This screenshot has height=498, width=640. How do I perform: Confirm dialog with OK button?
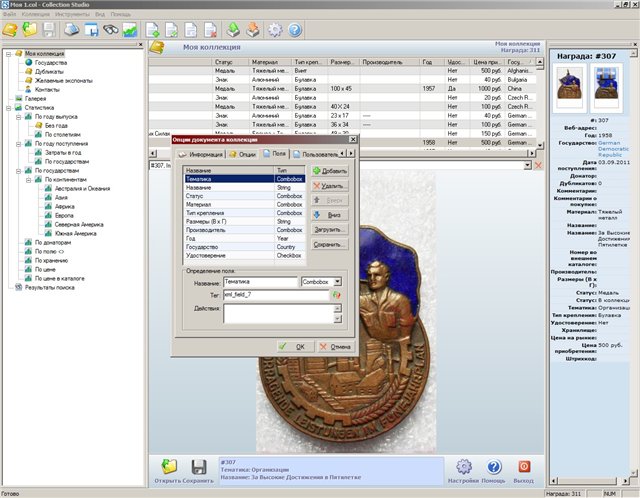pyautogui.click(x=295, y=347)
